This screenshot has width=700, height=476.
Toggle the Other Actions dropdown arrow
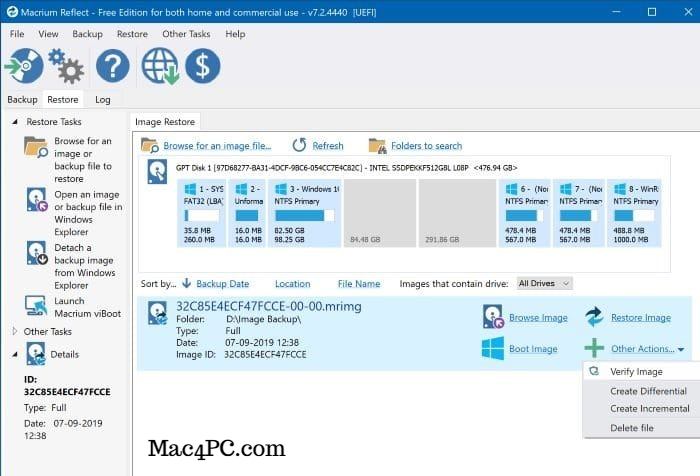680,349
